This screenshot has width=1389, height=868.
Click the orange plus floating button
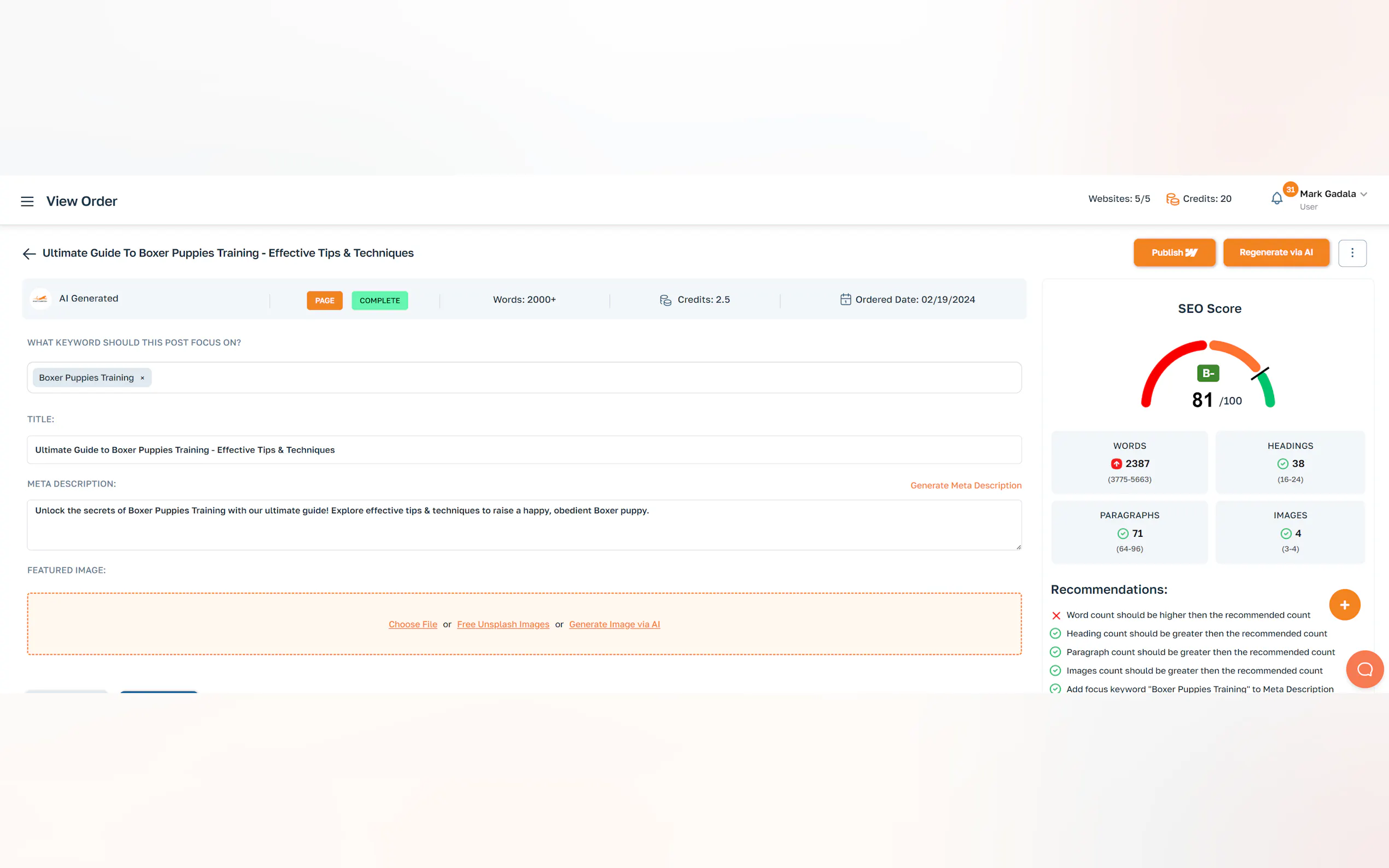(x=1344, y=605)
